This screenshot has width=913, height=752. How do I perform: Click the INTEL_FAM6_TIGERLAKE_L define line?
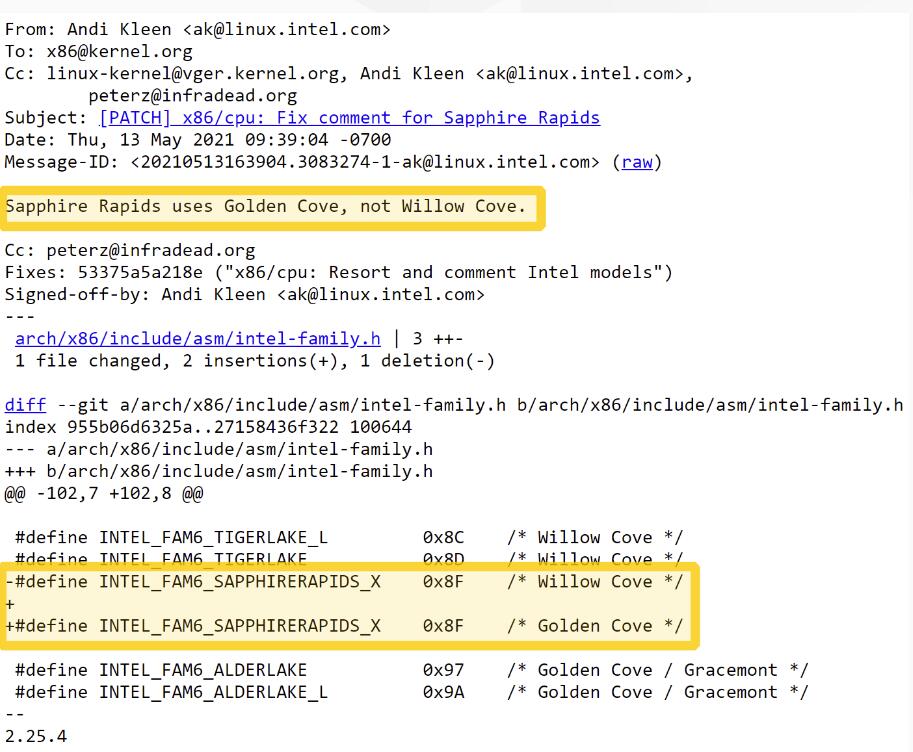click(x=348, y=537)
